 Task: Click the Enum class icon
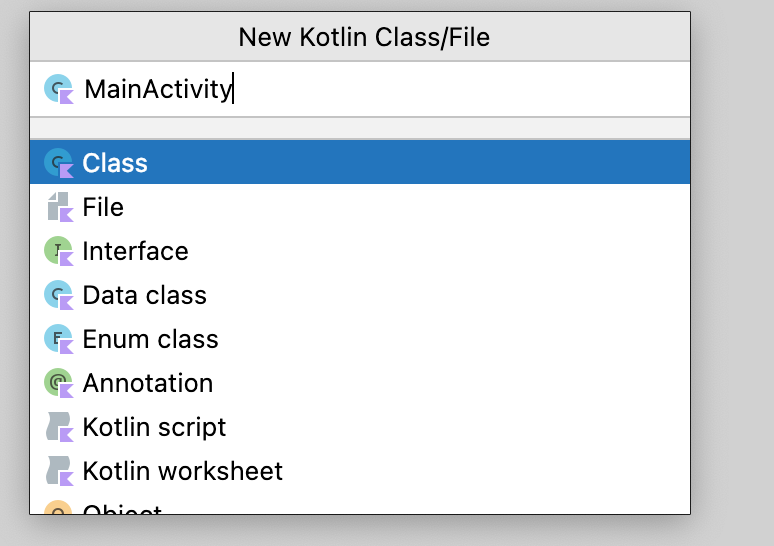pyautogui.click(x=59, y=339)
